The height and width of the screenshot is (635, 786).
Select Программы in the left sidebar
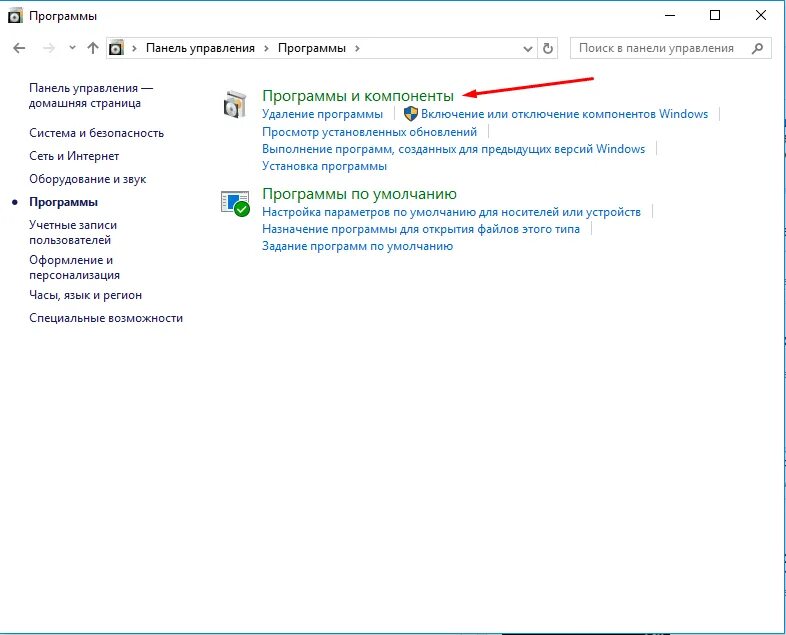pos(63,202)
